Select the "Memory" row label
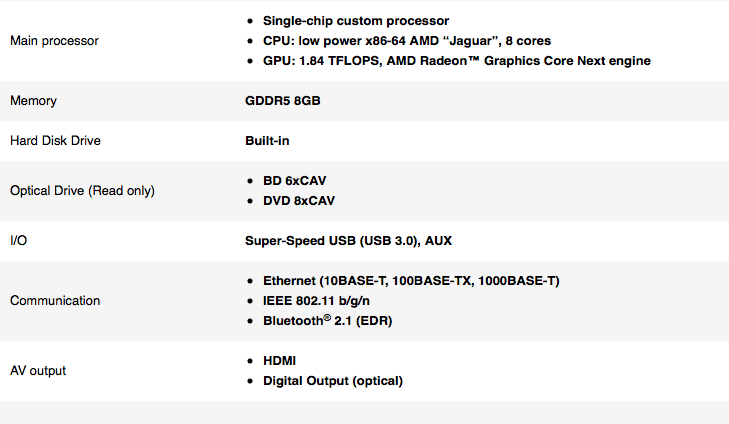The width and height of the screenshot is (729, 424). pyautogui.click(x=33, y=101)
